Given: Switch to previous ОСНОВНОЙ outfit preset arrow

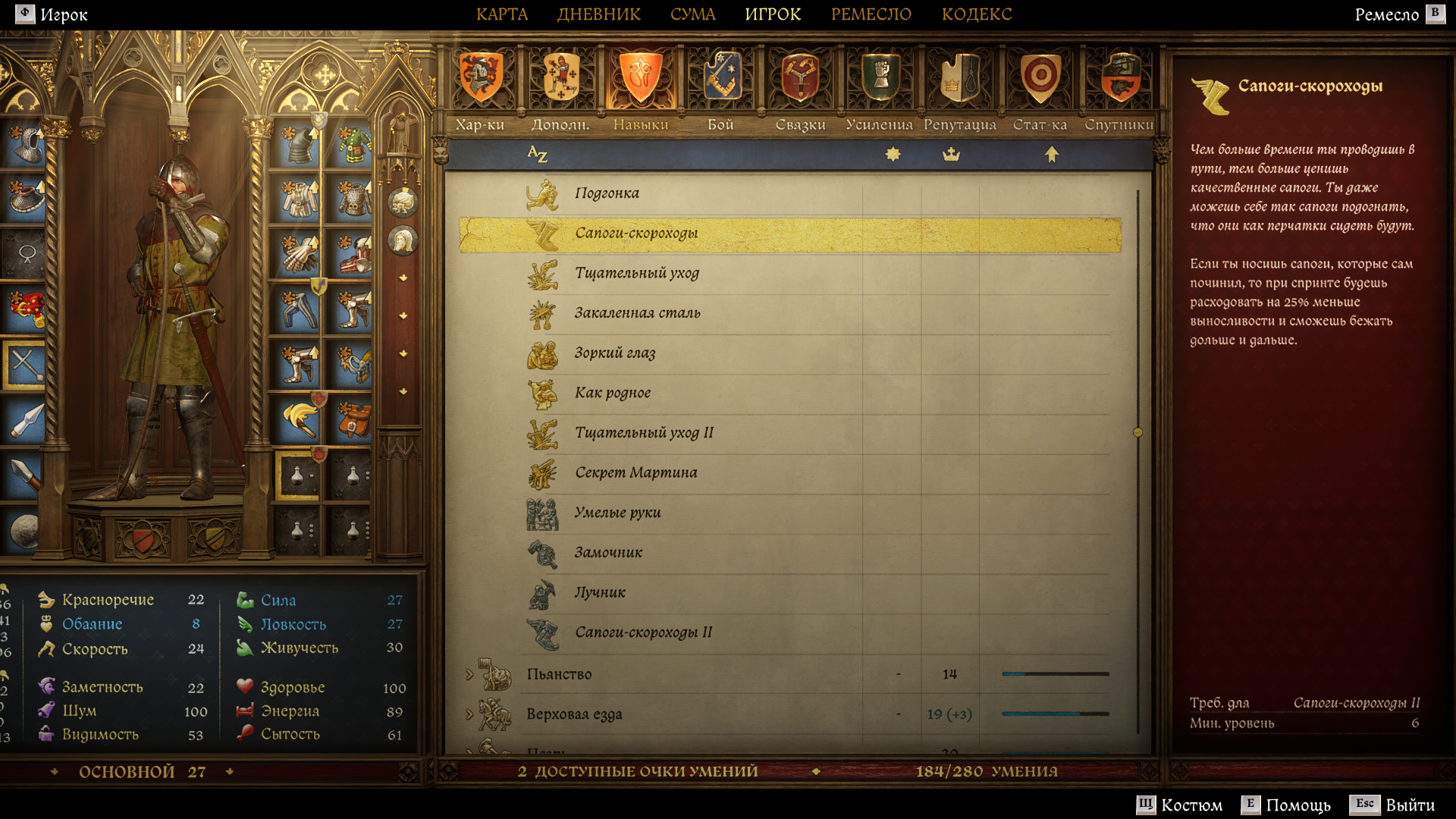Looking at the screenshot, I should click(x=54, y=772).
